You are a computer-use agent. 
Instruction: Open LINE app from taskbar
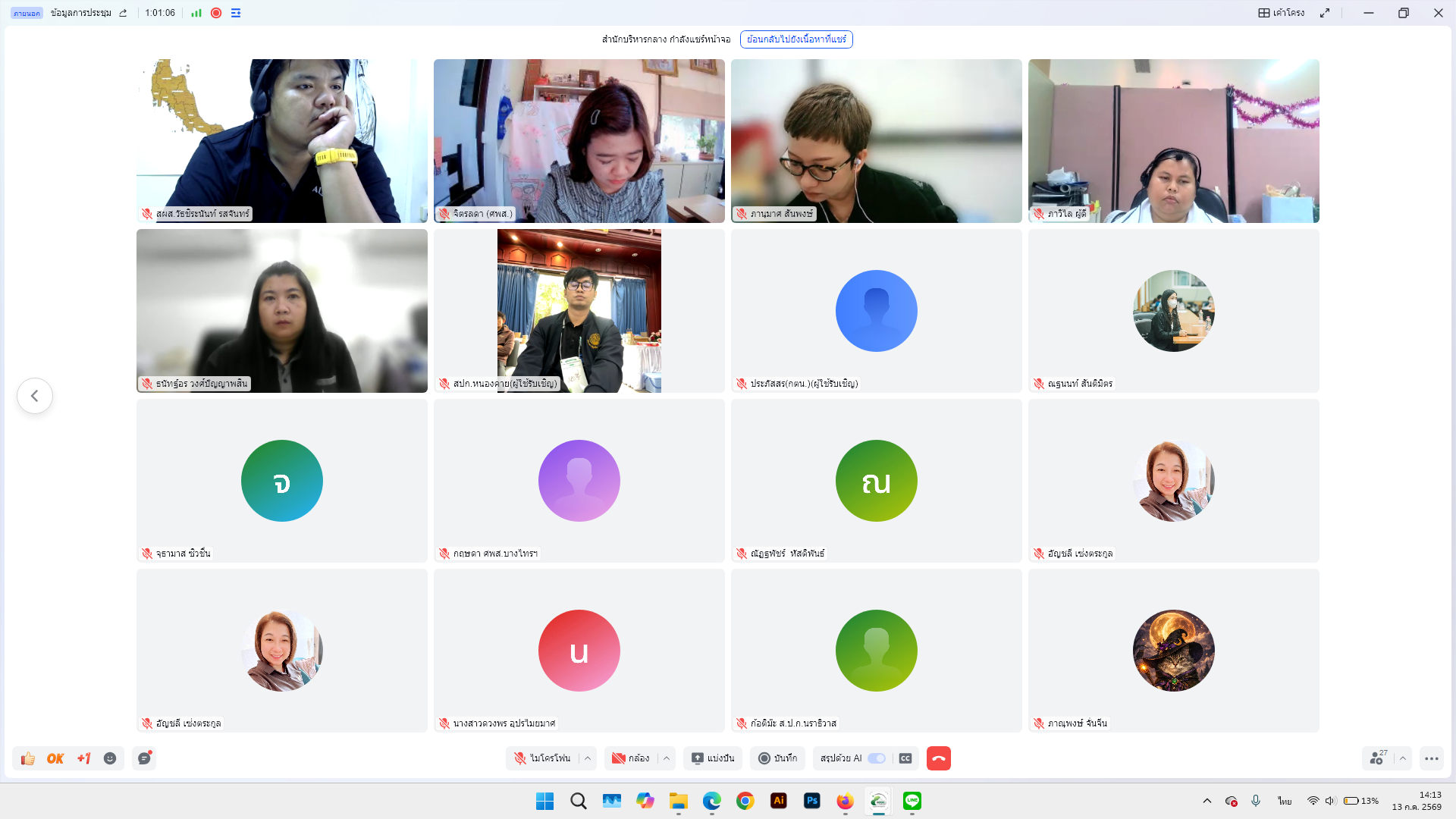pos(912,801)
